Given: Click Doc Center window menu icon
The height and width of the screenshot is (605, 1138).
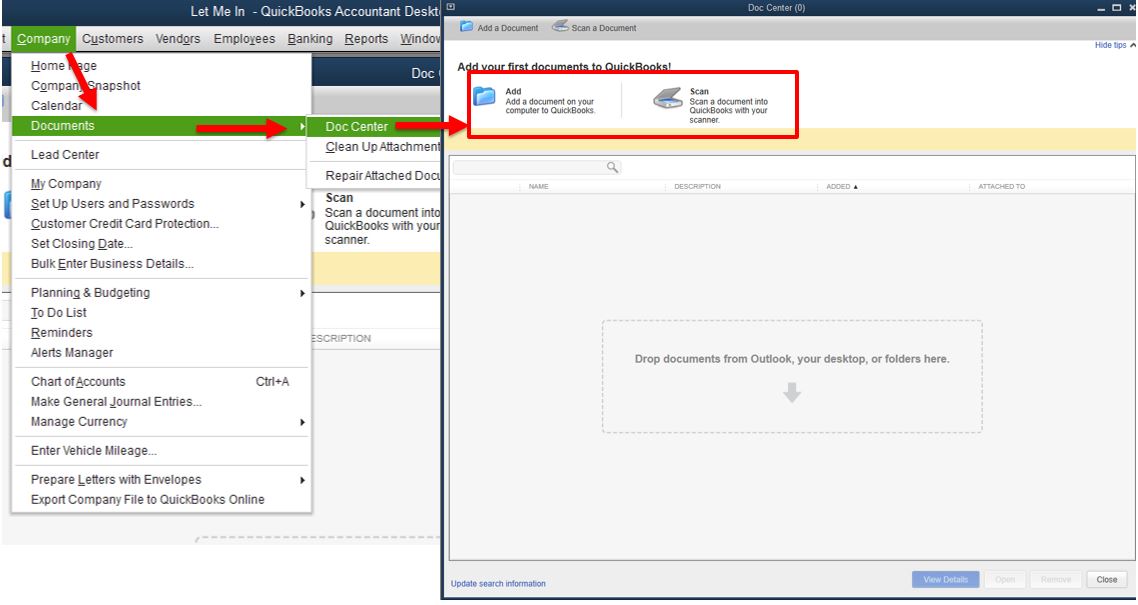Looking at the screenshot, I should pos(451,7).
